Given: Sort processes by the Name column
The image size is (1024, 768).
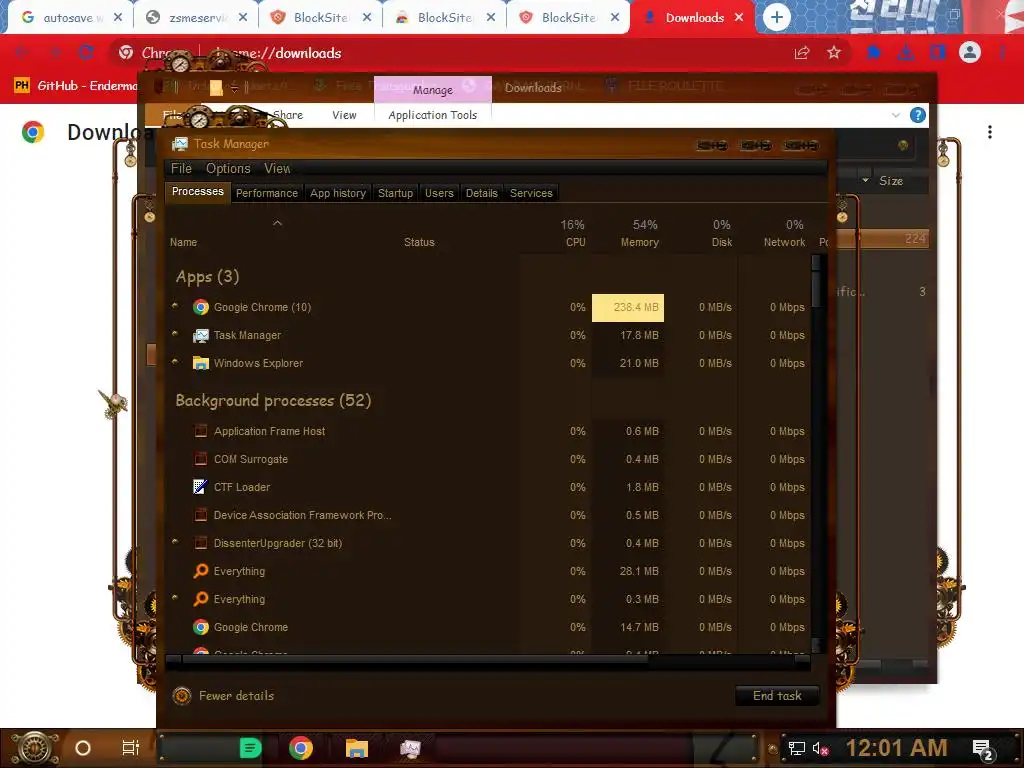Looking at the screenshot, I should click(184, 242).
